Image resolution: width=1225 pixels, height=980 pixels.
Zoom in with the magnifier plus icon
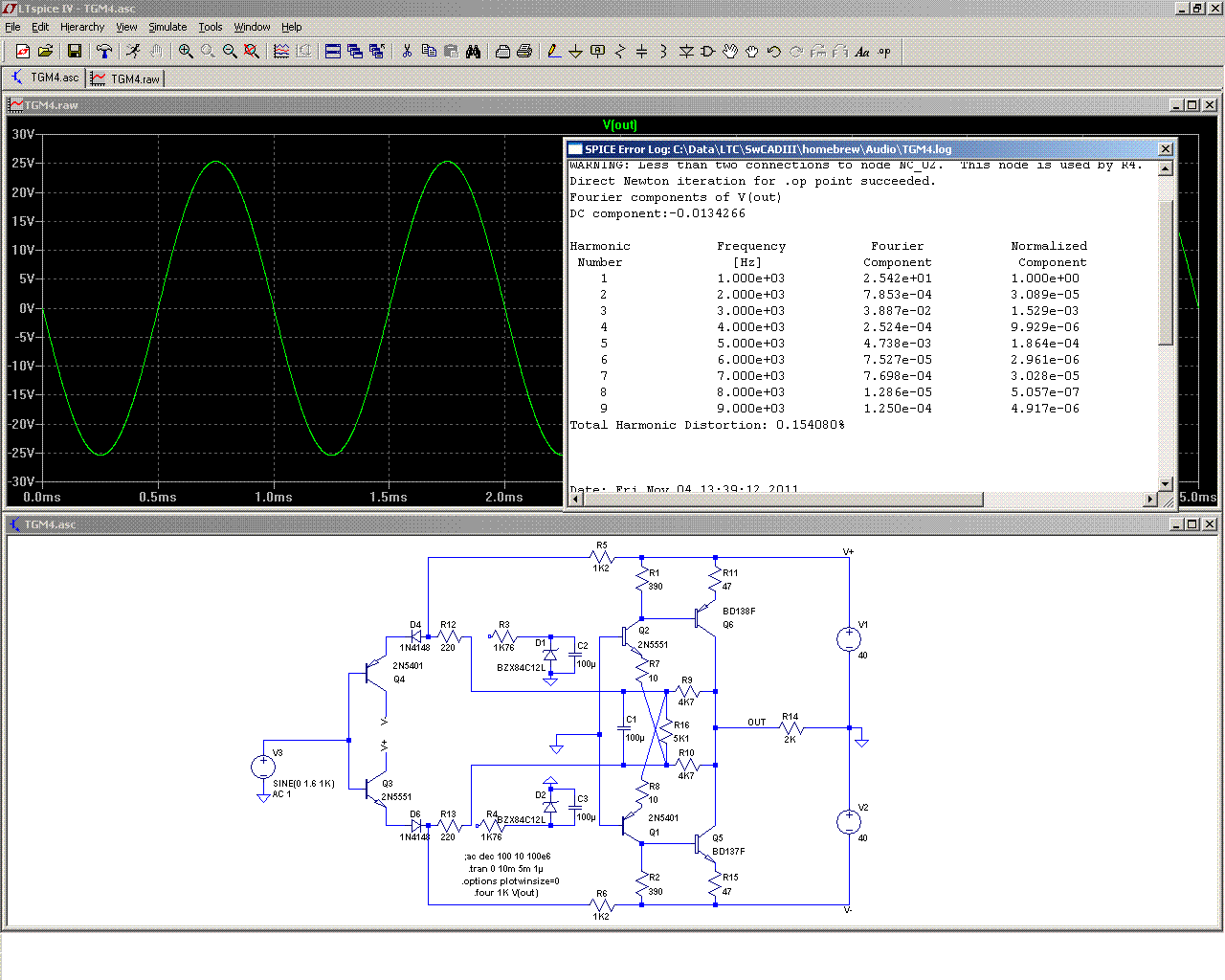[186, 52]
